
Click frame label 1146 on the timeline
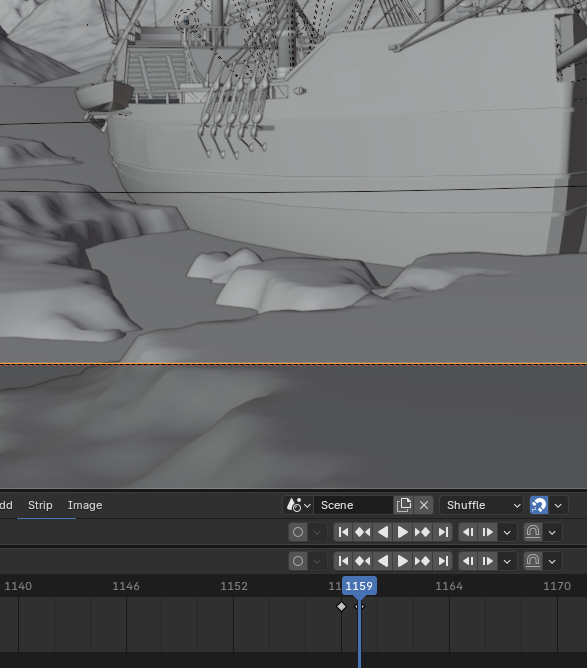pyautogui.click(x=126, y=586)
